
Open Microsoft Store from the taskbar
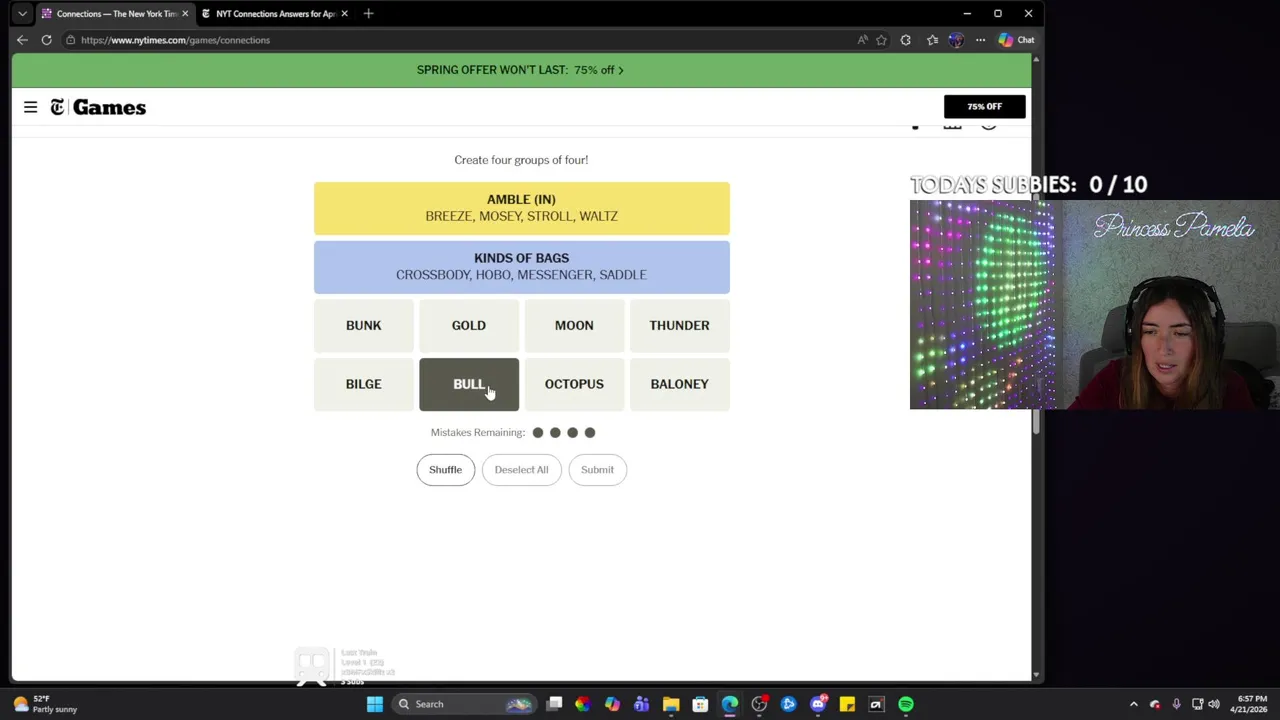pyautogui.click(x=700, y=704)
